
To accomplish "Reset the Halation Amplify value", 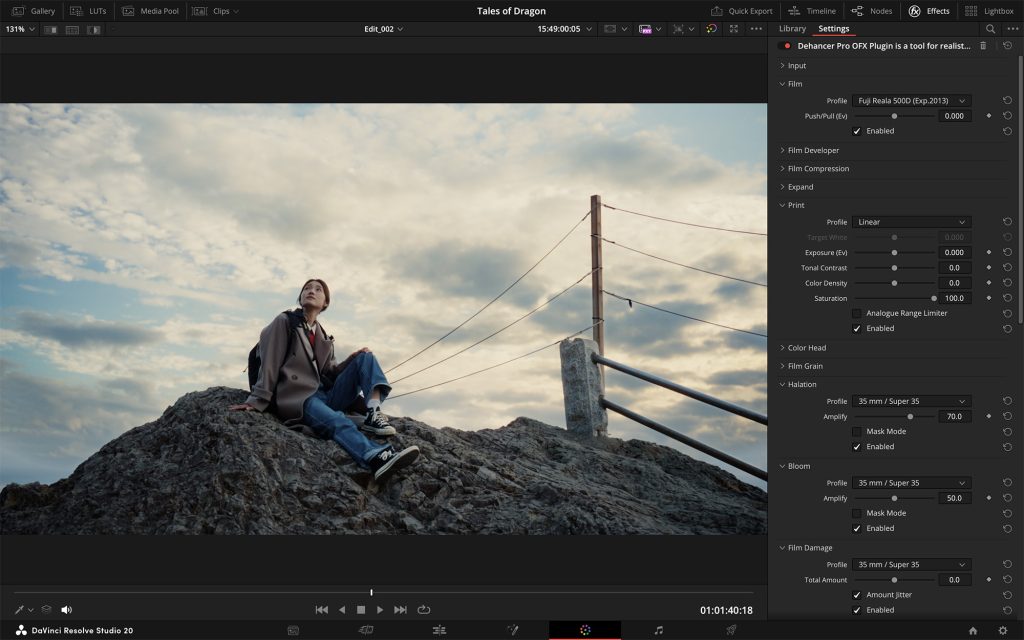I will click(x=1007, y=416).
